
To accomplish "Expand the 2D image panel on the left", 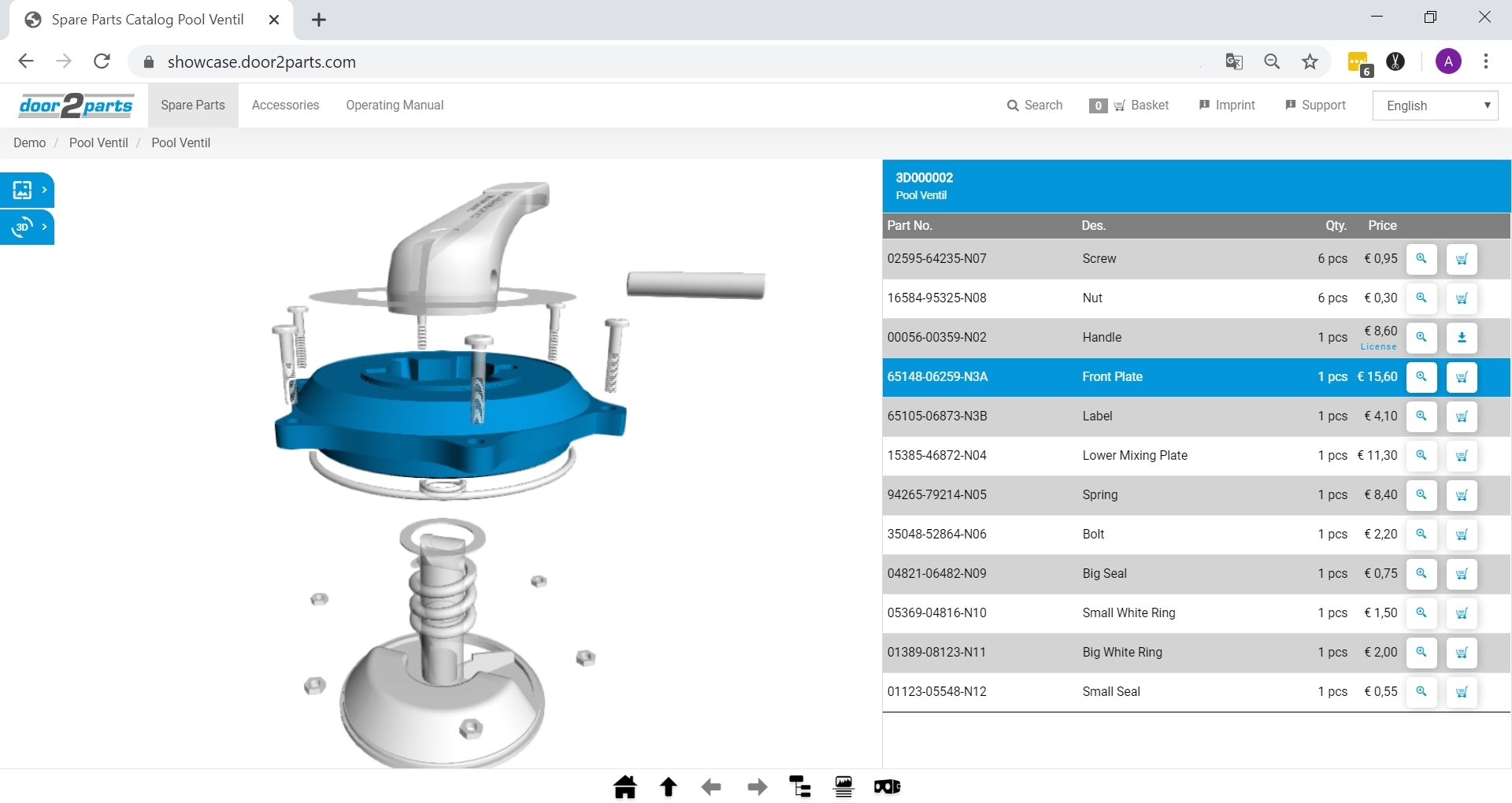I will (x=28, y=190).
